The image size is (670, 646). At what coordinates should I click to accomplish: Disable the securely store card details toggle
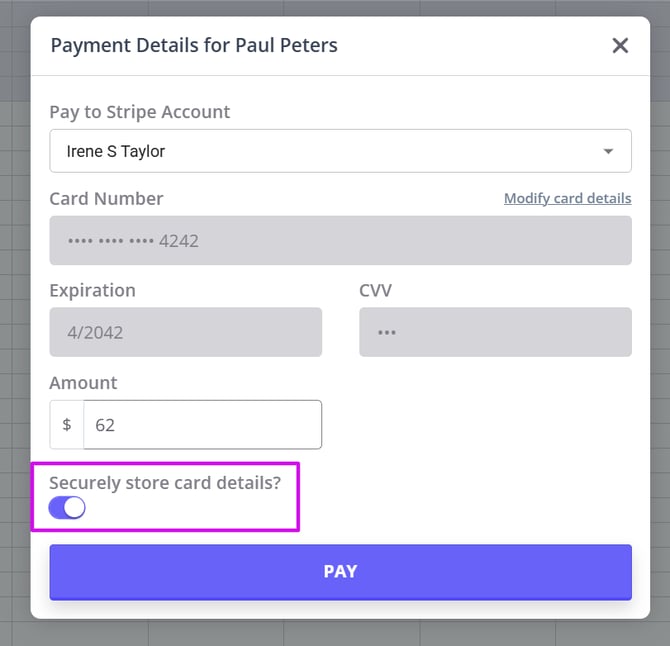pyautogui.click(x=67, y=508)
